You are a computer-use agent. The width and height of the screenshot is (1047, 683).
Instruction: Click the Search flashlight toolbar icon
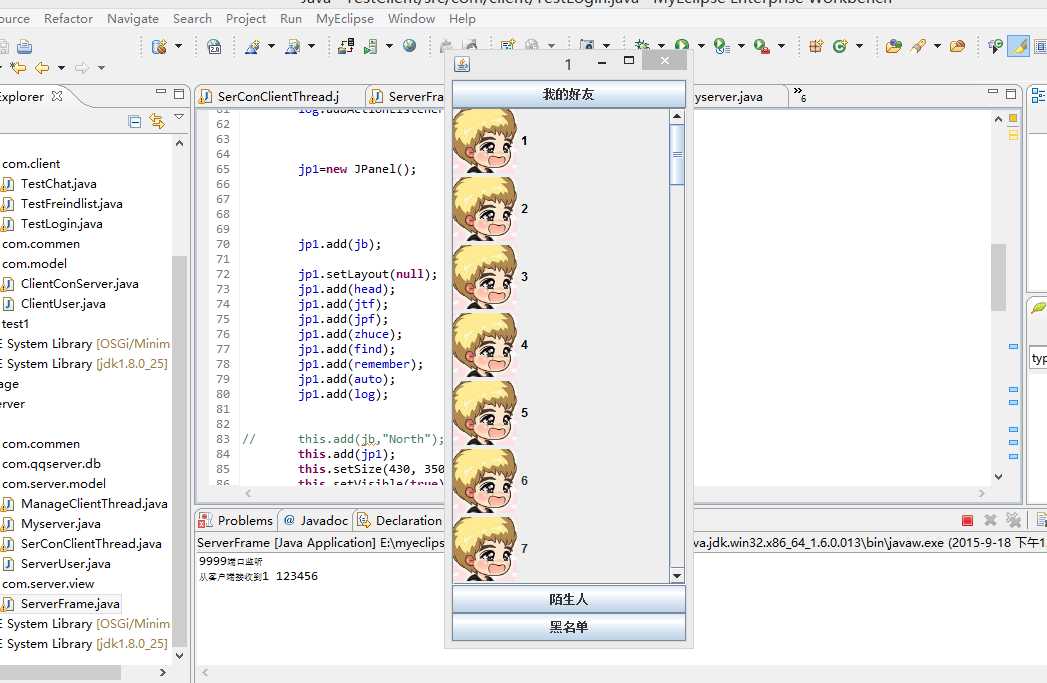[918, 46]
